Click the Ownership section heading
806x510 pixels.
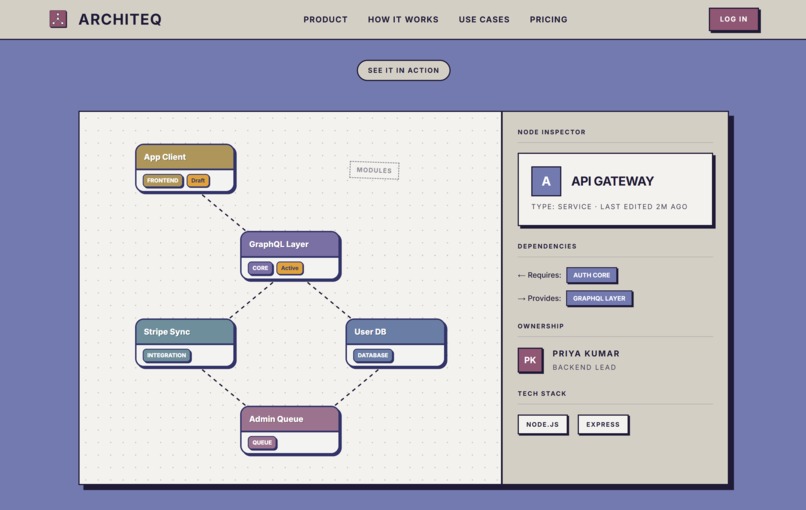[541, 326]
